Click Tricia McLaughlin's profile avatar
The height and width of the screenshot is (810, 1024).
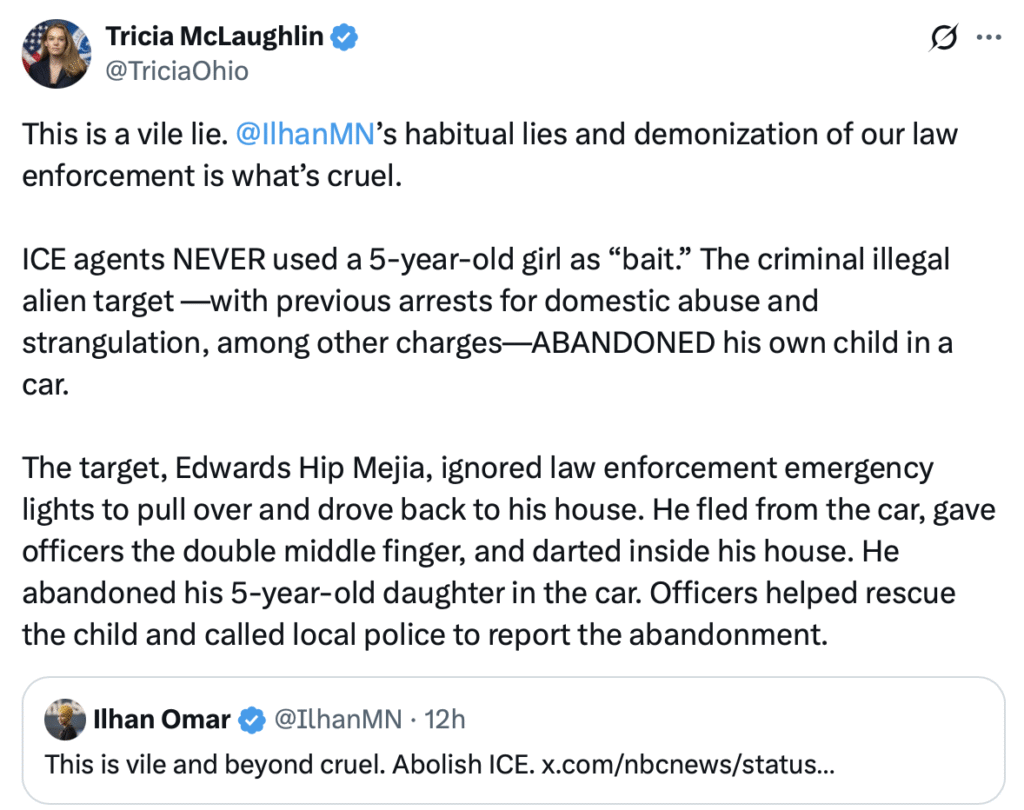(56, 54)
